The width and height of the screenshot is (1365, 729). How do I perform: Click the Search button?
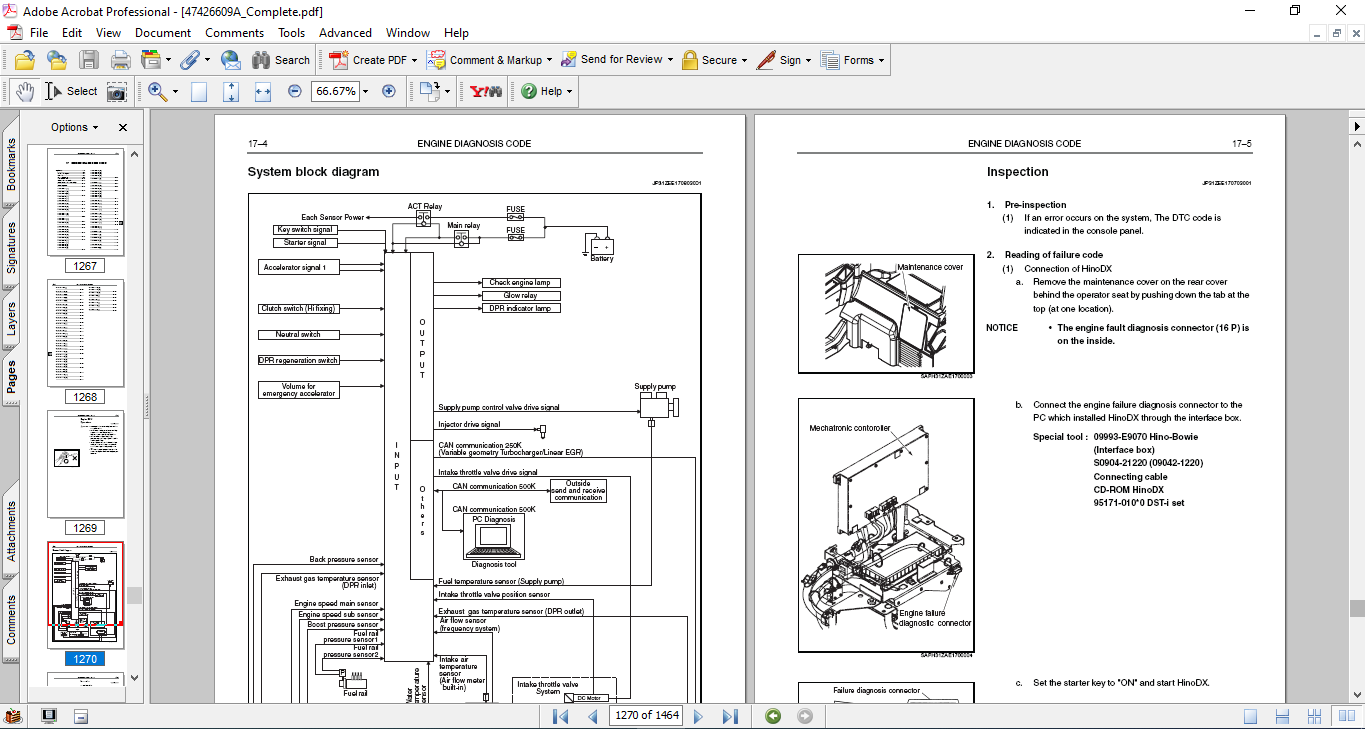pyautogui.click(x=281, y=60)
